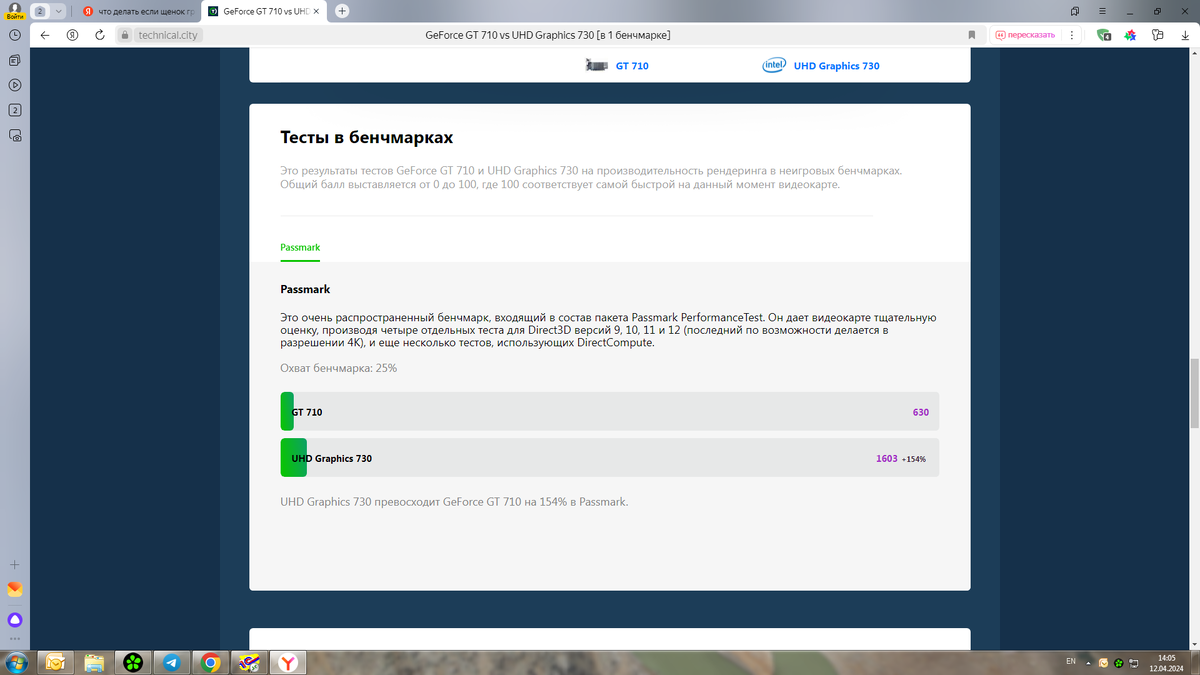Open the extensions puzzle icon
1200x675 pixels.
1157,34
